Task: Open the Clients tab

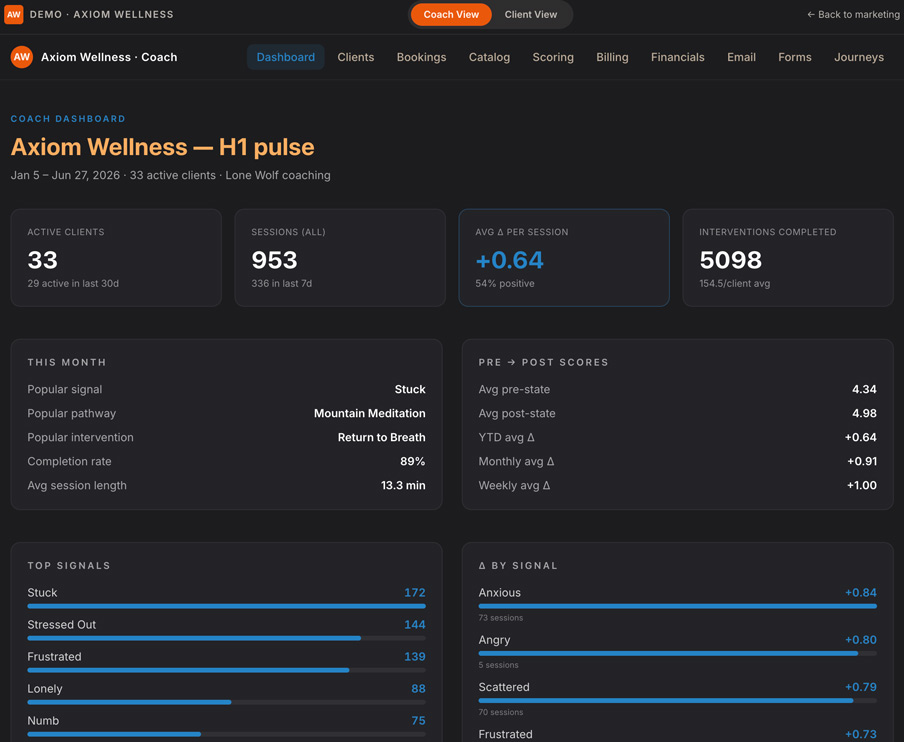Action: (356, 57)
